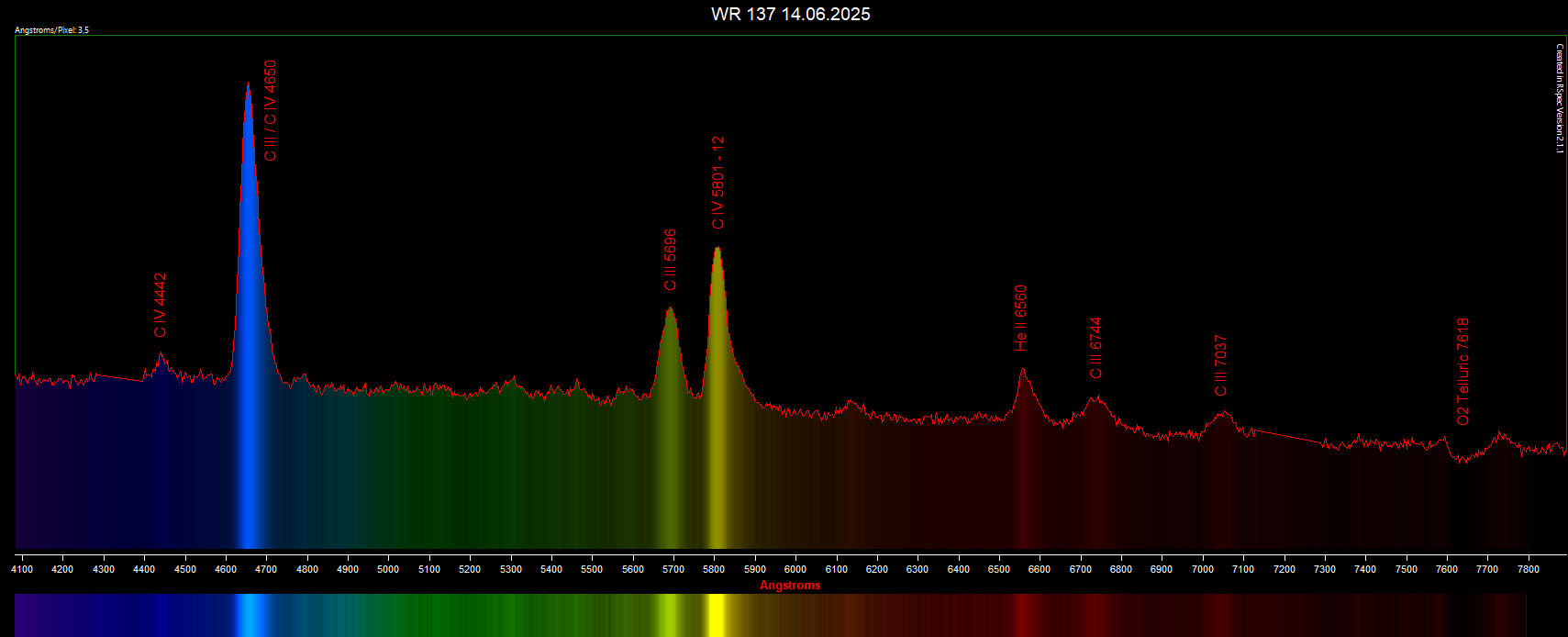Click the 7100 axis tick label

(x=1243, y=569)
